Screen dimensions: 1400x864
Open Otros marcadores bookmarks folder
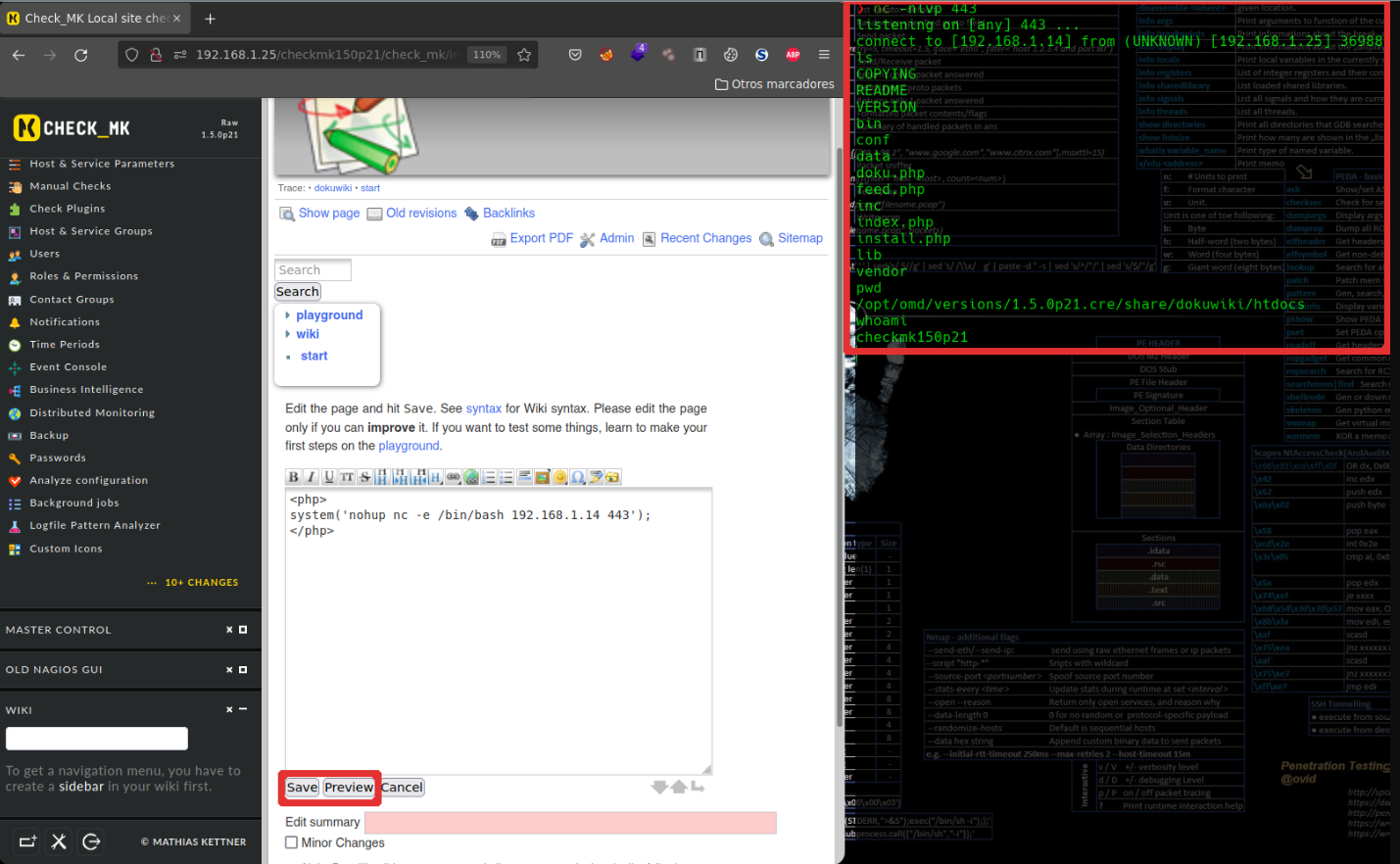(x=775, y=84)
